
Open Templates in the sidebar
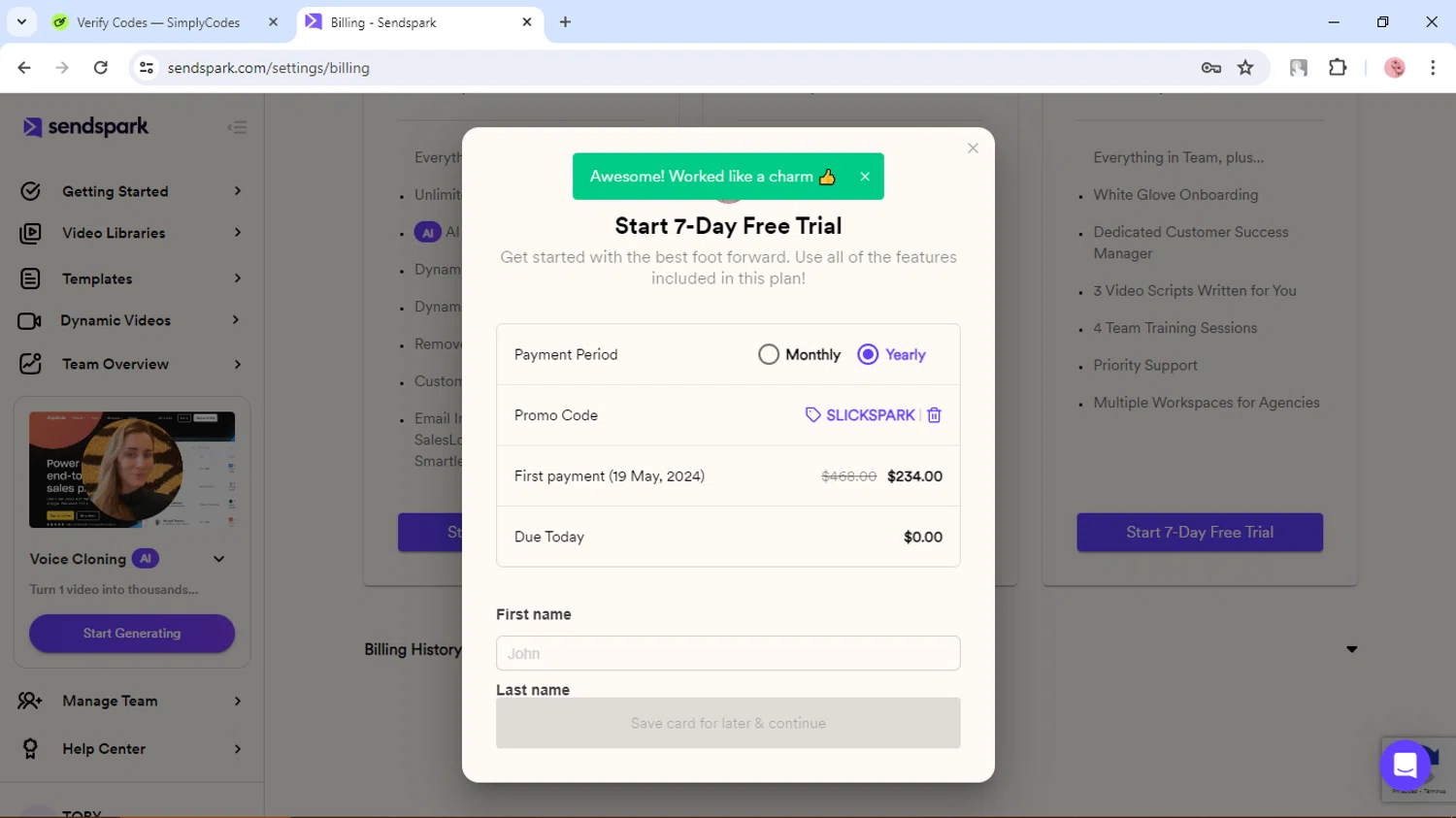[x=97, y=279]
